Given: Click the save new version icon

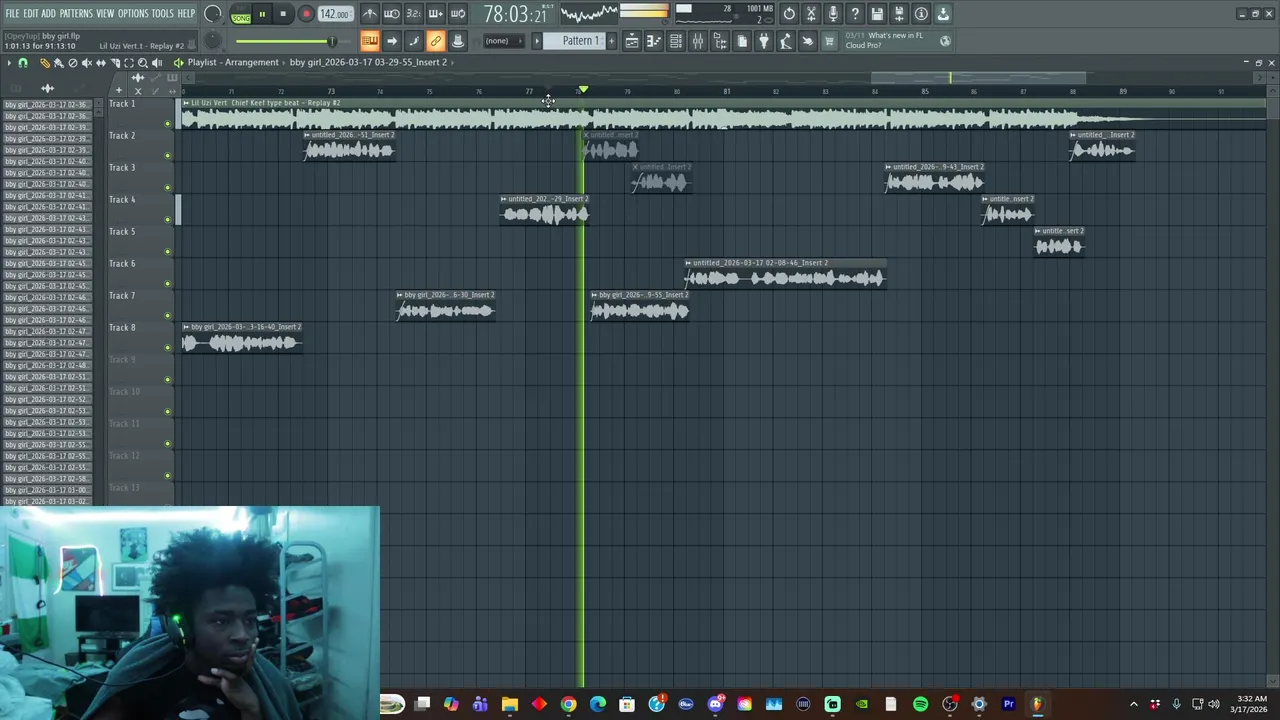Looking at the screenshot, I should tap(899, 14).
